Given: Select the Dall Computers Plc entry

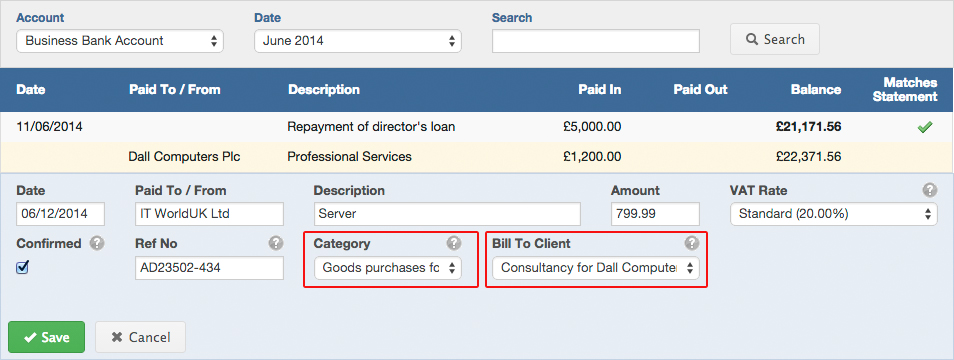Looking at the screenshot, I should [184, 157].
